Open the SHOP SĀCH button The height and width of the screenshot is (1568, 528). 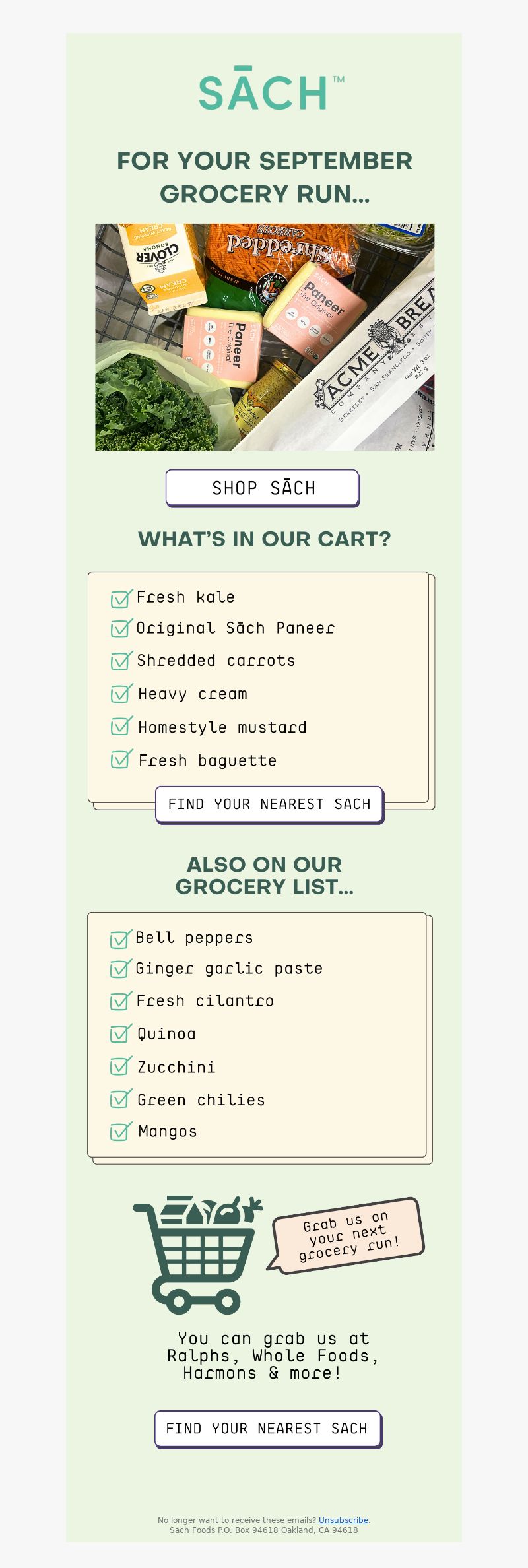(x=262, y=488)
